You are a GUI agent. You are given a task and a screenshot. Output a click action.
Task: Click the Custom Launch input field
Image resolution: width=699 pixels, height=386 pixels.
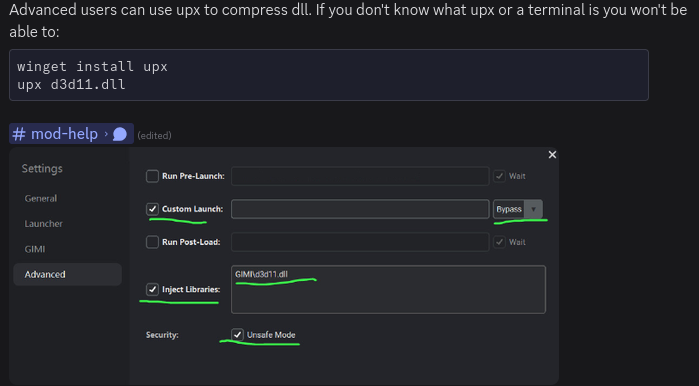click(360, 209)
